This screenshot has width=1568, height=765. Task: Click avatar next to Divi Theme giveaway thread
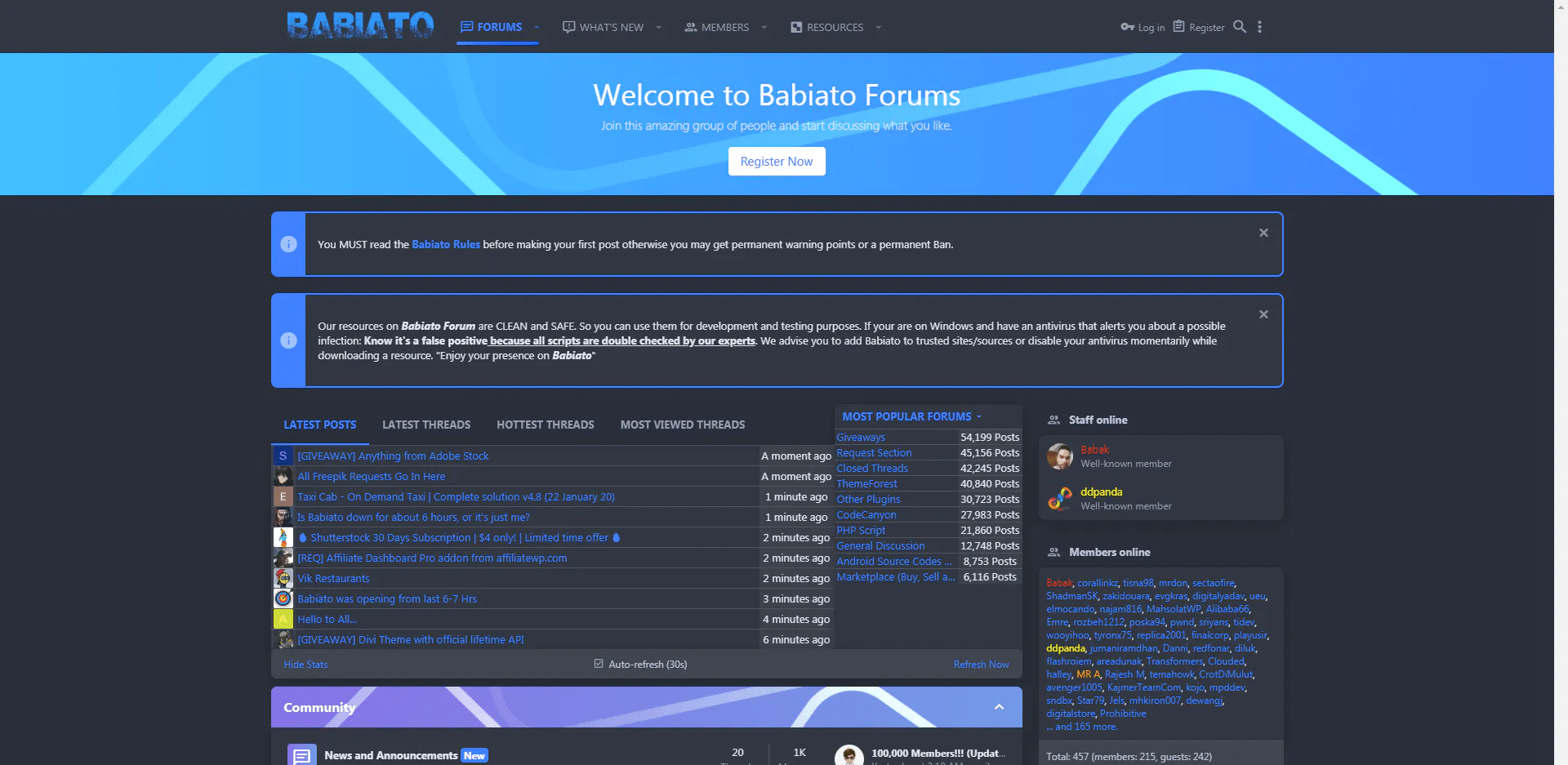coord(283,639)
